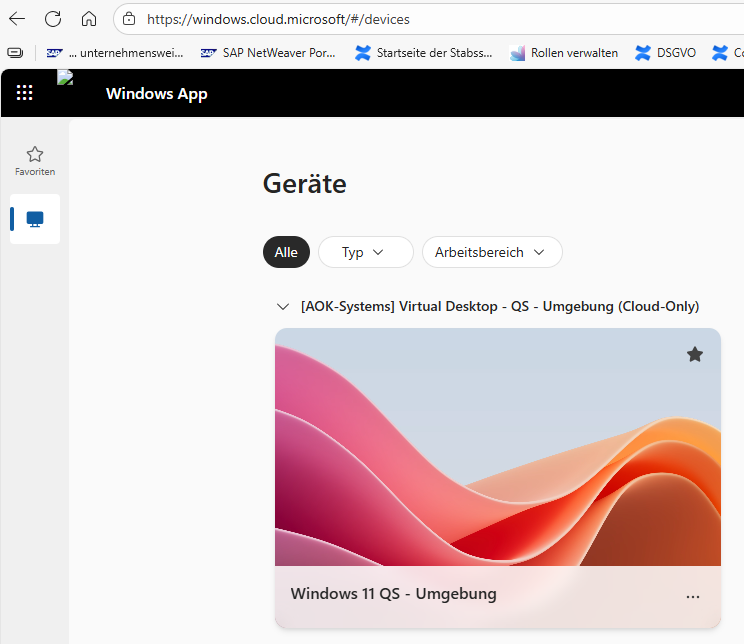744x644 pixels.
Task: Open the SAP NetWeaver Por... bookmark
Action: click(x=268, y=53)
